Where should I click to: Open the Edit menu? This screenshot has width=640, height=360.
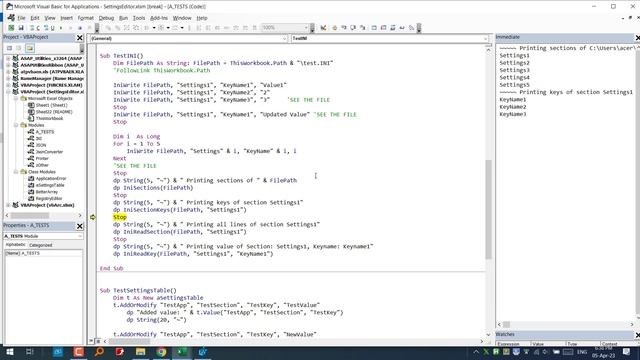(x=35, y=18)
